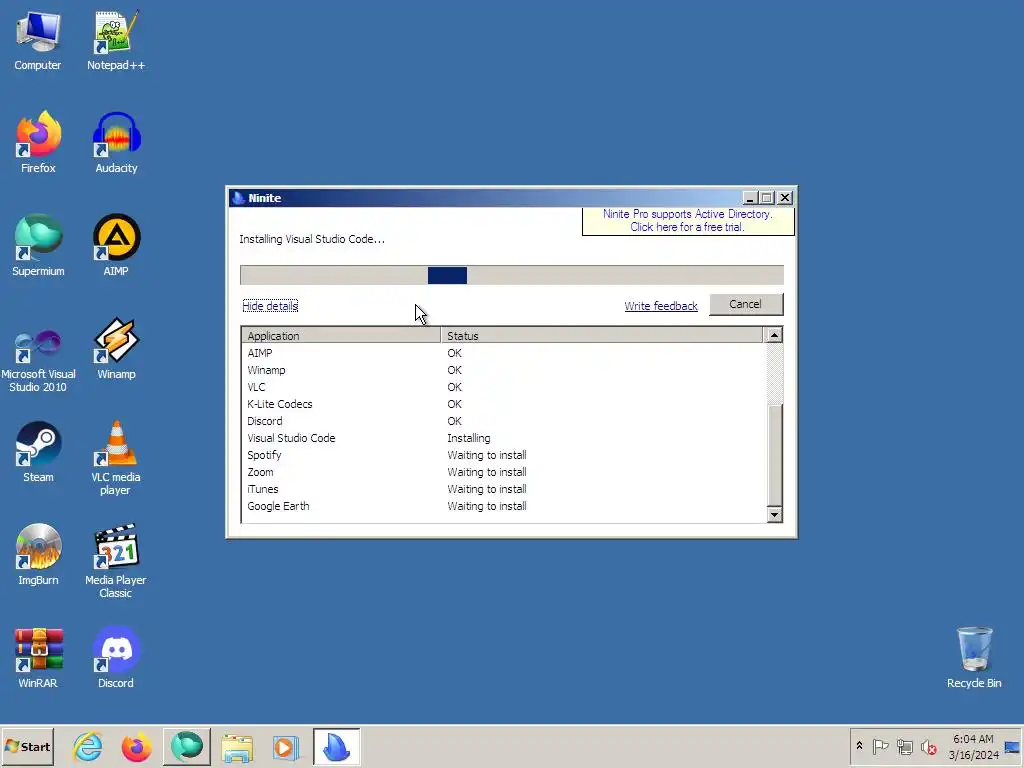The height and width of the screenshot is (768, 1024).
Task: Select the Notepad++ desktop shortcut
Action: pyautogui.click(x=116, y=40)
